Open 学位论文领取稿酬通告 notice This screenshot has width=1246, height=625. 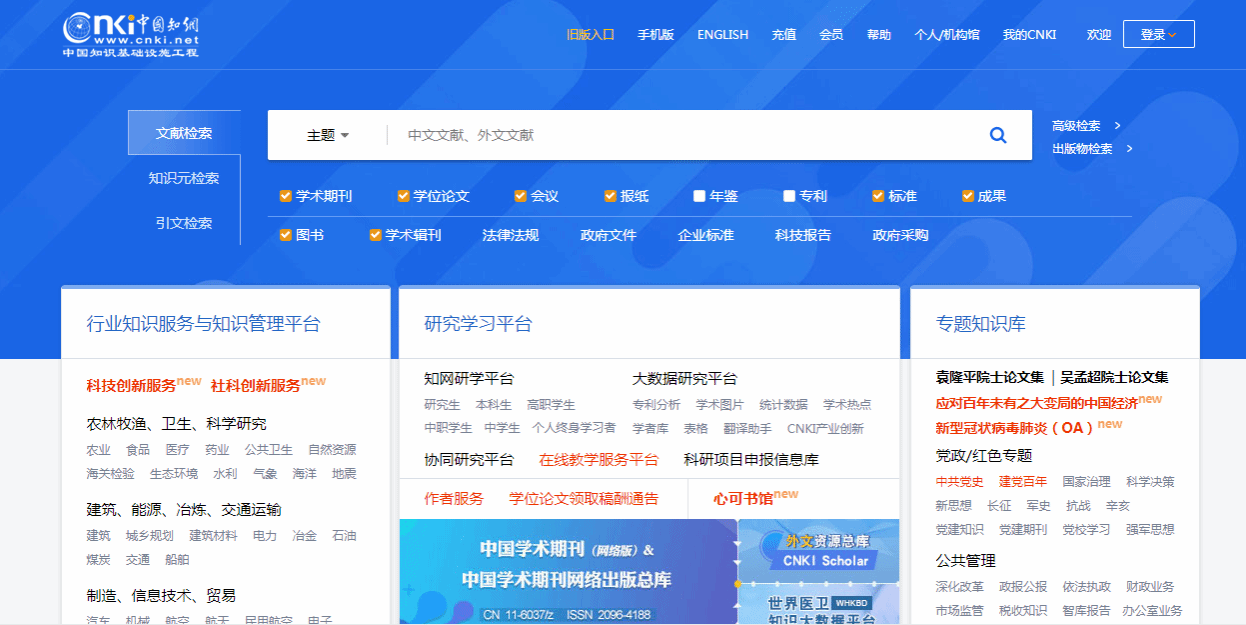tap(584, 499)
